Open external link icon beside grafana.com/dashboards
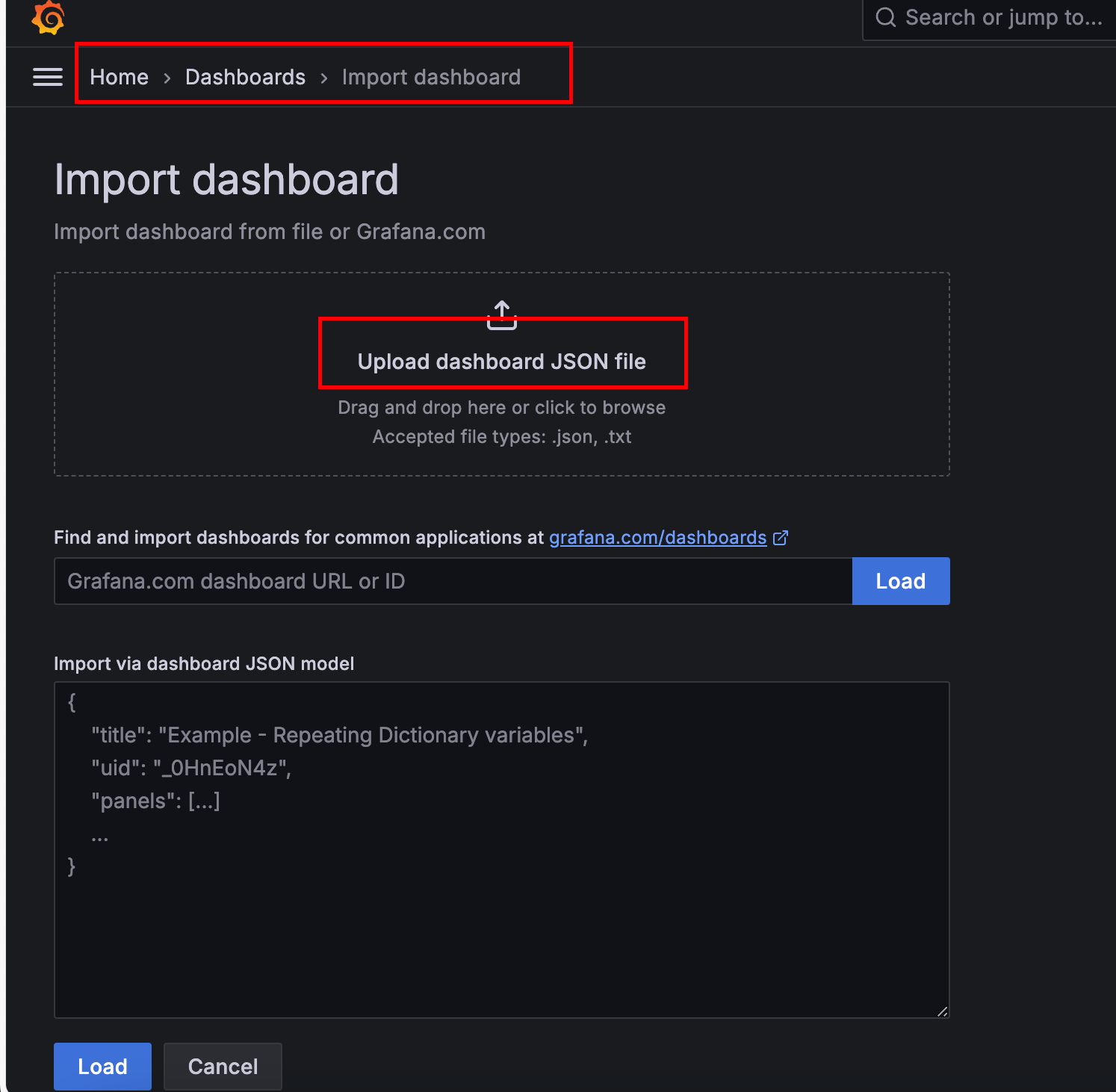 781,538
